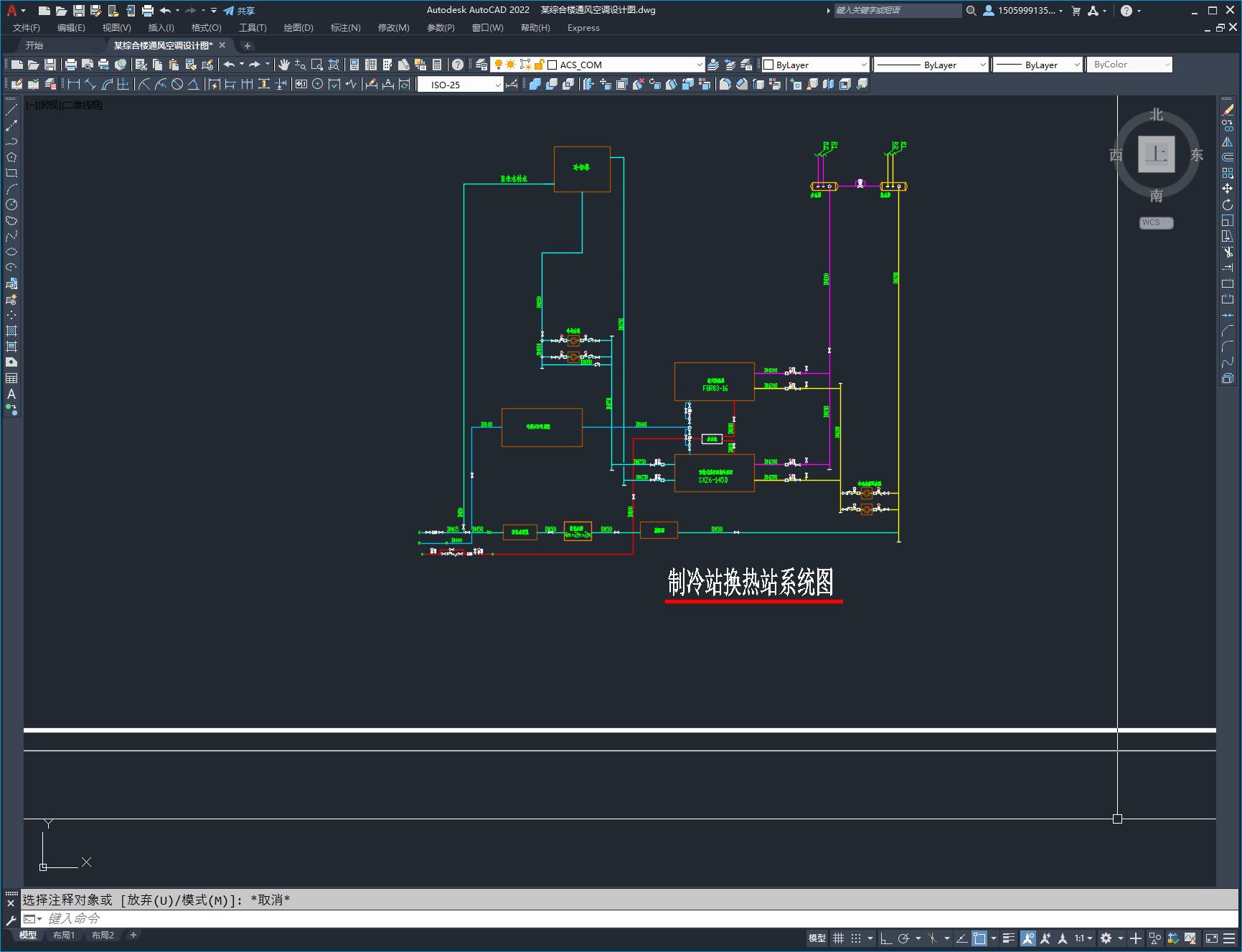Open the user account dropdown
Image resolution: width=1242 pixels, height=952 pixels.
[x=1023, y=11]
